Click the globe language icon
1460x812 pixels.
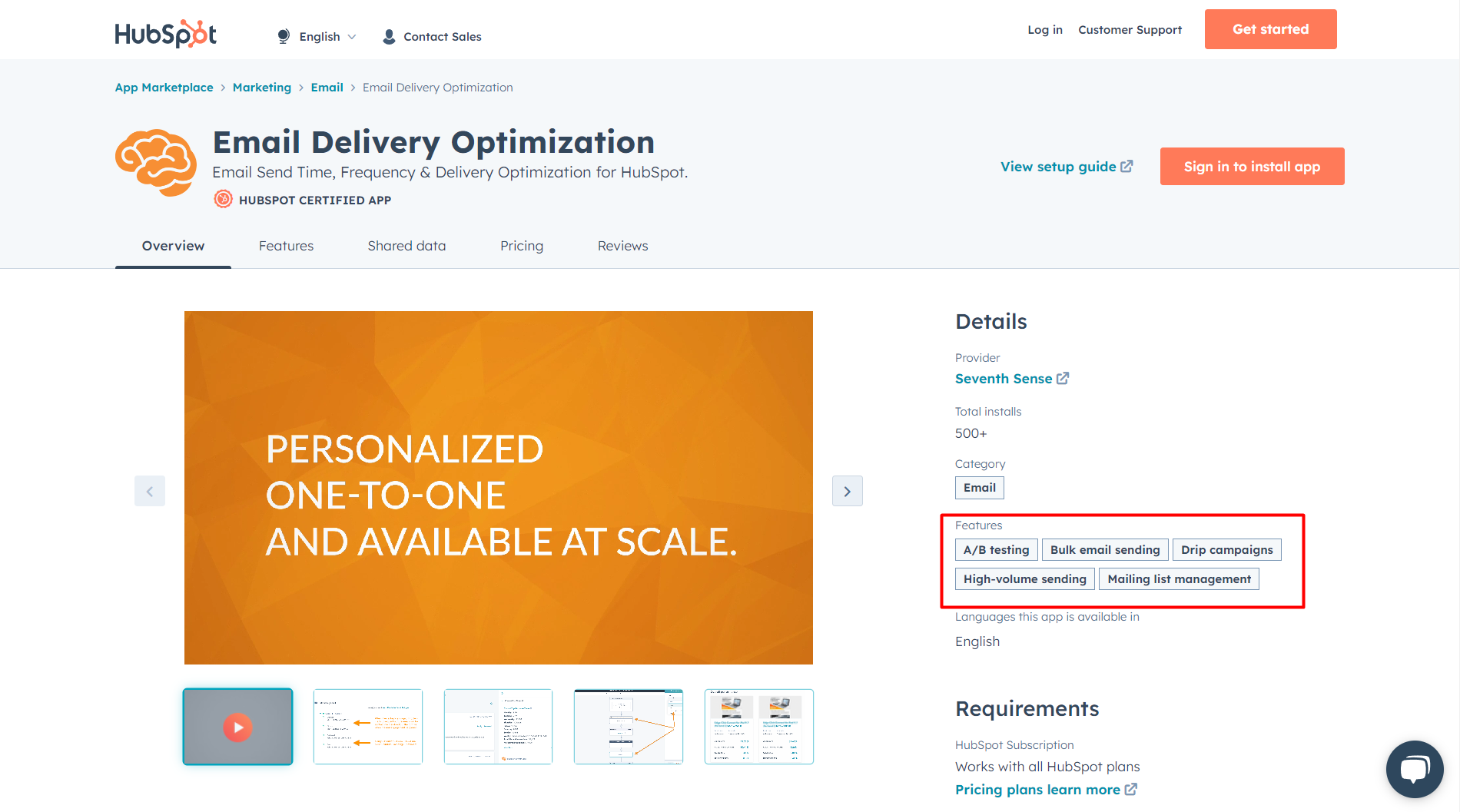pos(284,36)
